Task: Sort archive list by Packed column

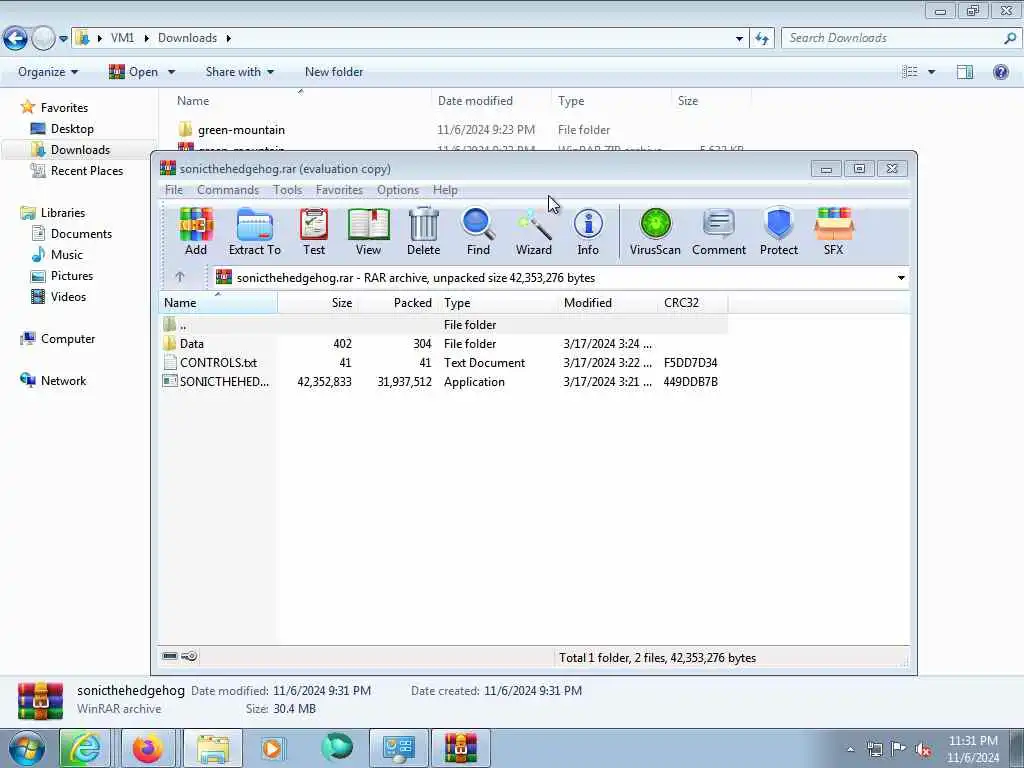Action: 398,303
